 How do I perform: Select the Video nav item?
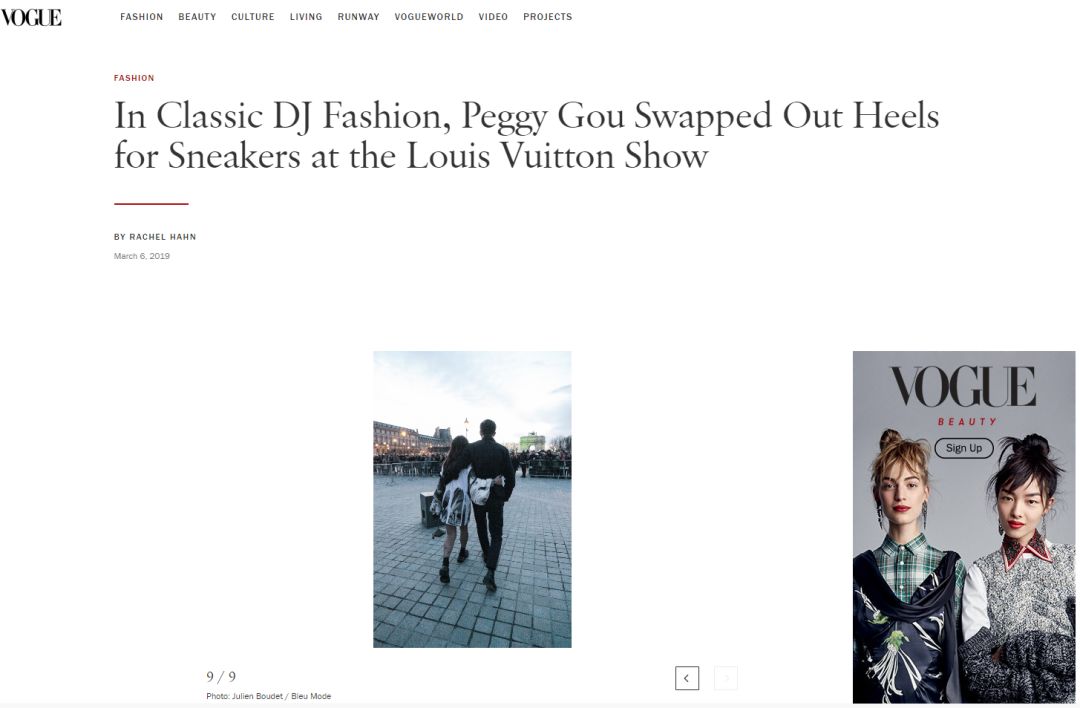[493, 17]
